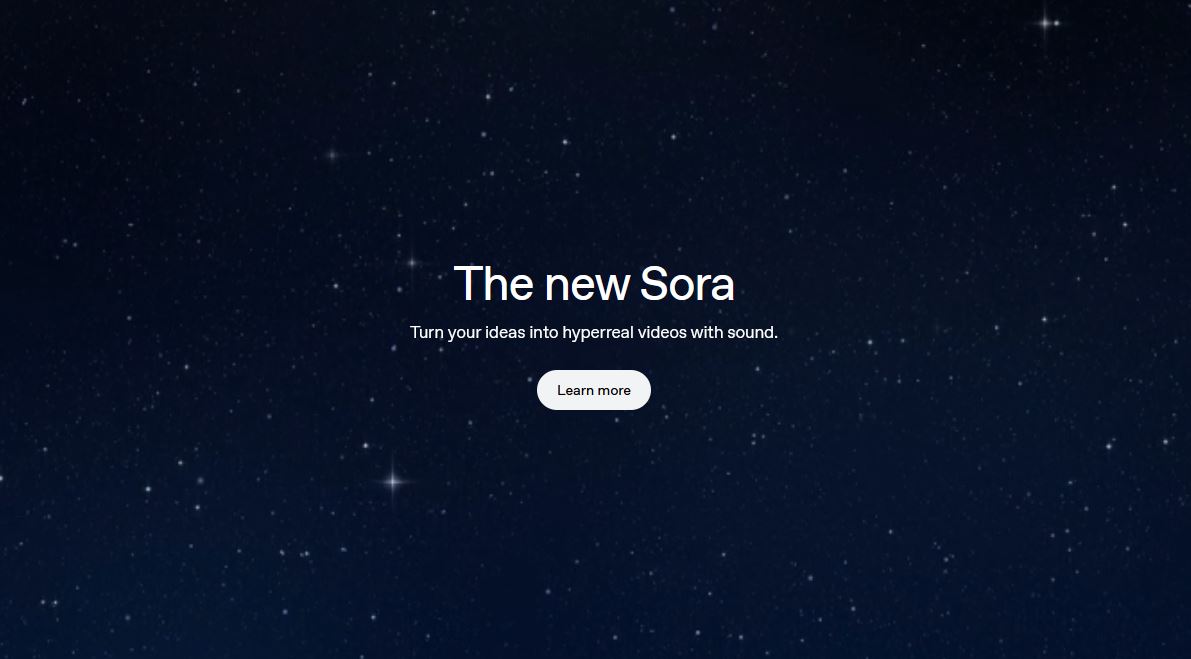This screenshot has height=659, width=1191.
Task: Click the word more on the button
Action: 614,390
